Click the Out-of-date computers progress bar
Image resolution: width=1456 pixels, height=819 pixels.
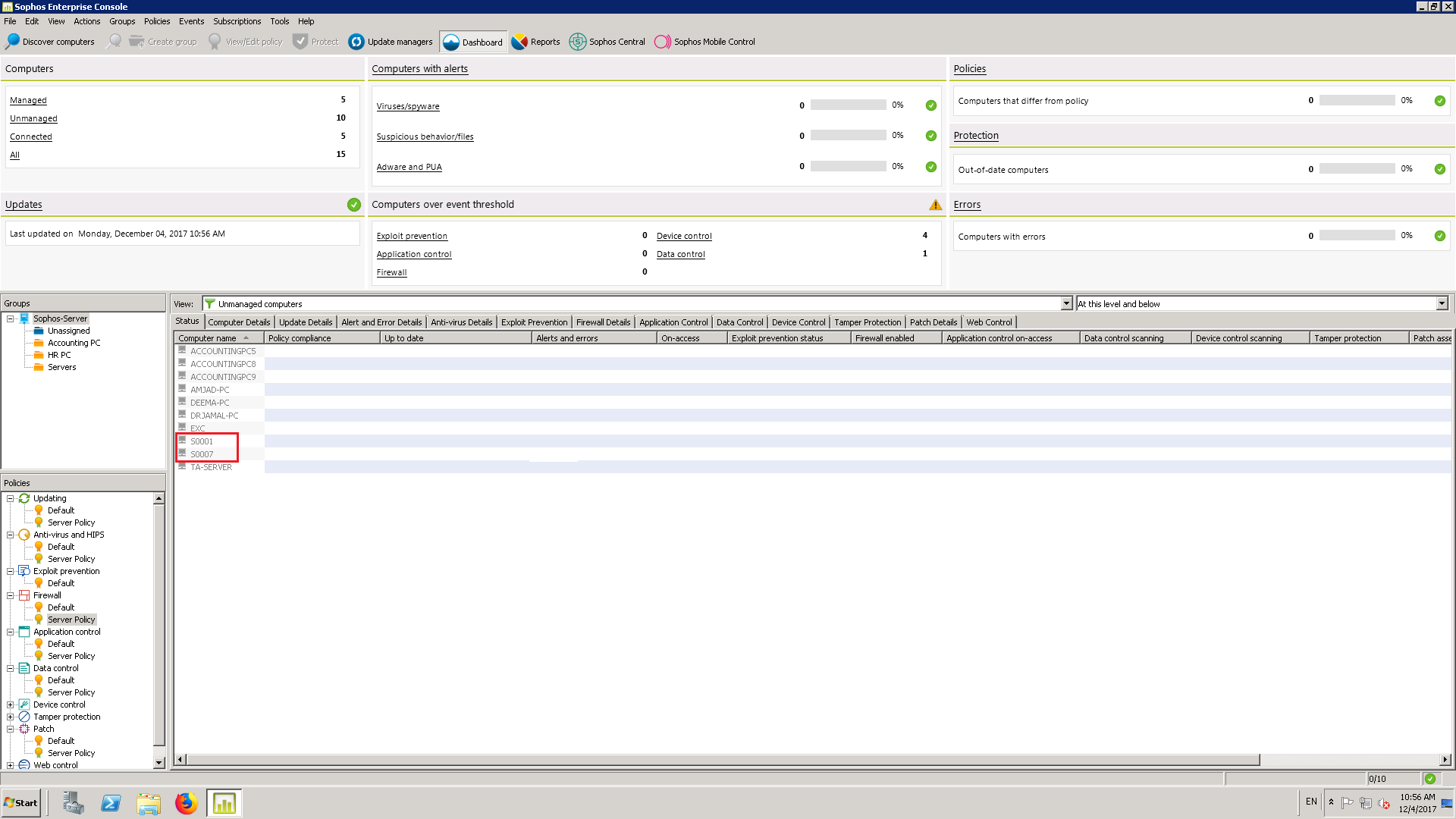click(1357, 169)
